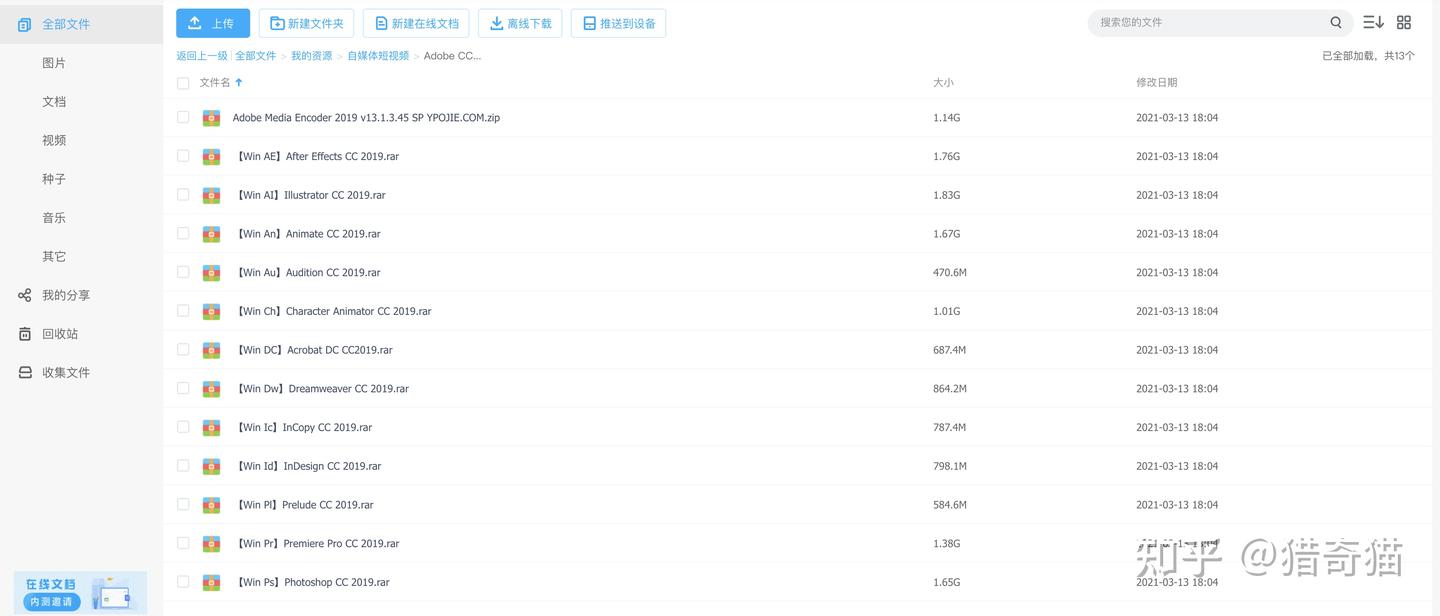This screenshot has height=616, width=1440.
Task: Open file Prelude CC 2019.rar
Action: (x=304, y=505)
